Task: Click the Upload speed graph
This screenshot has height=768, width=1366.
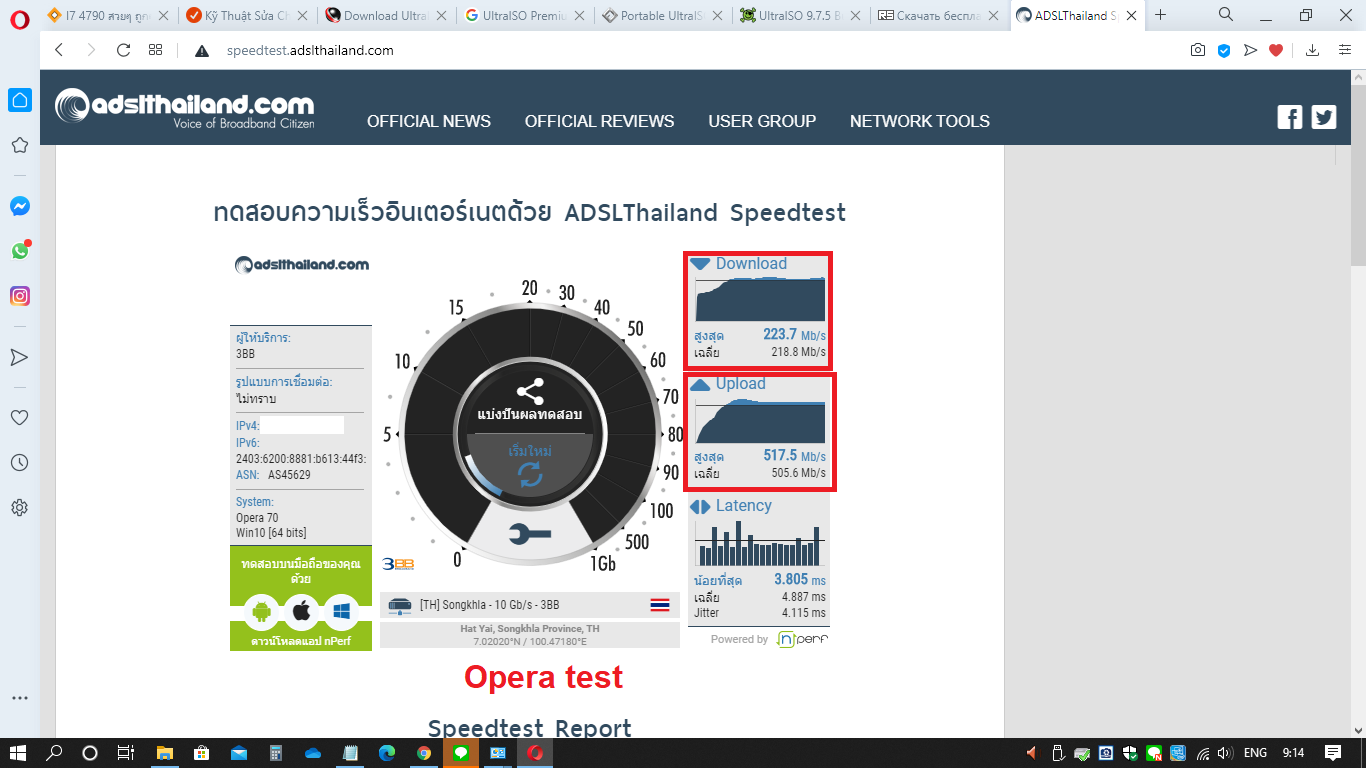Action: 760,420
